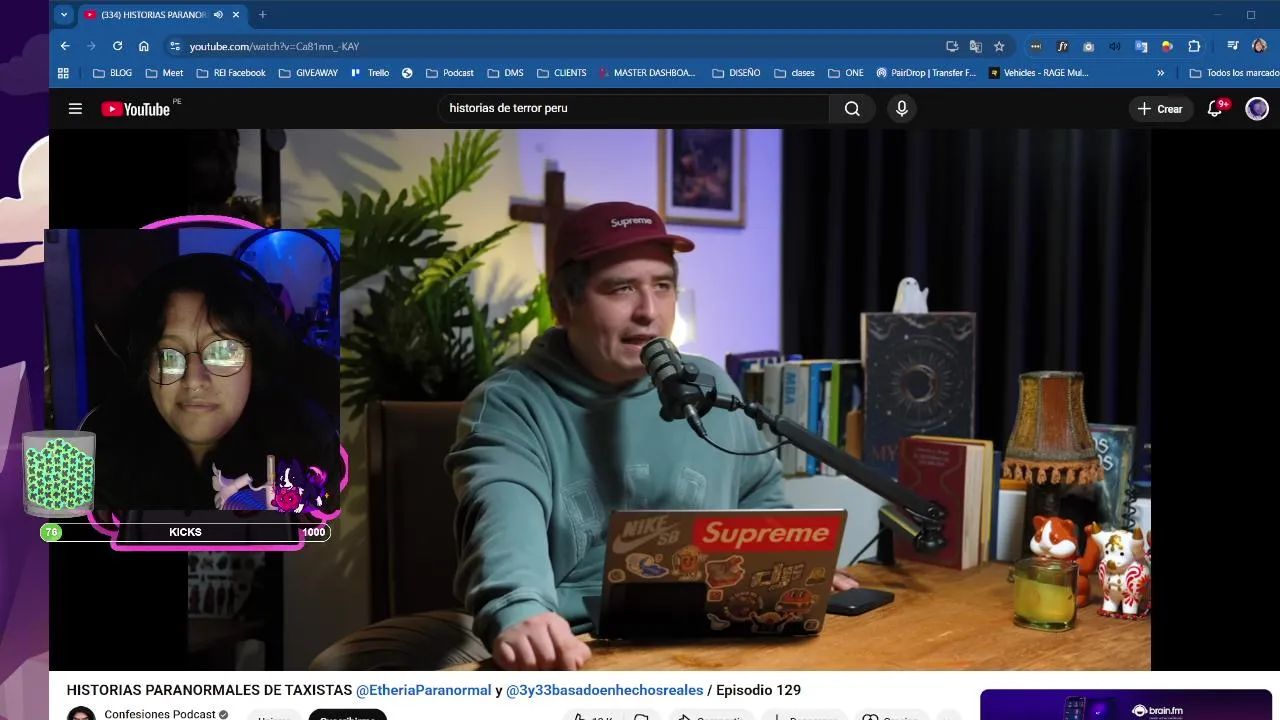Open the YouTube hamburger guide menu
This screenshot has width=1280, height=720.
75,109
